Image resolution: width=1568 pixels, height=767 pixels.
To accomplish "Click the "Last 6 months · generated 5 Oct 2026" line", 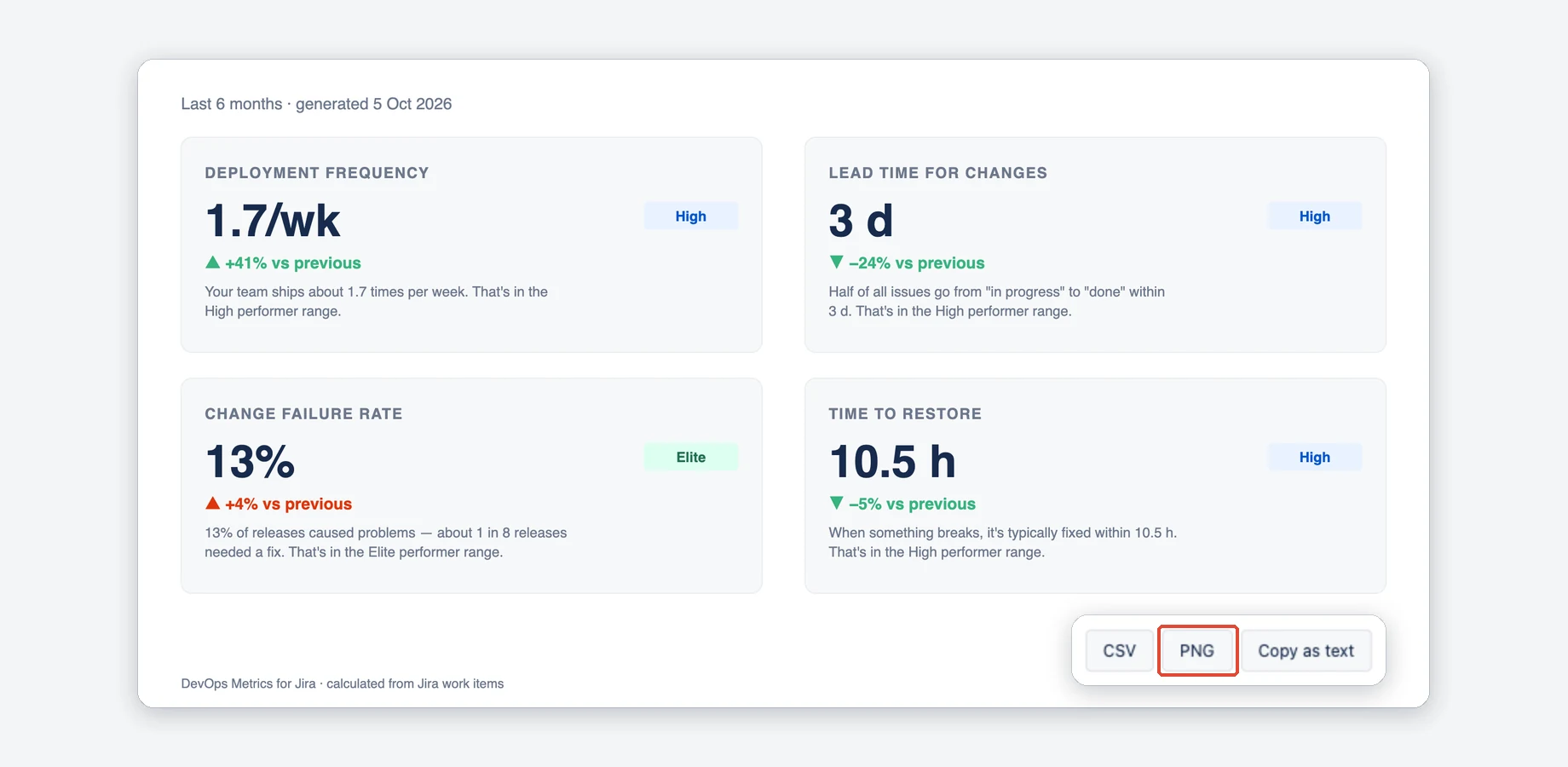I will pyautogui.click(x=316, y=104).
